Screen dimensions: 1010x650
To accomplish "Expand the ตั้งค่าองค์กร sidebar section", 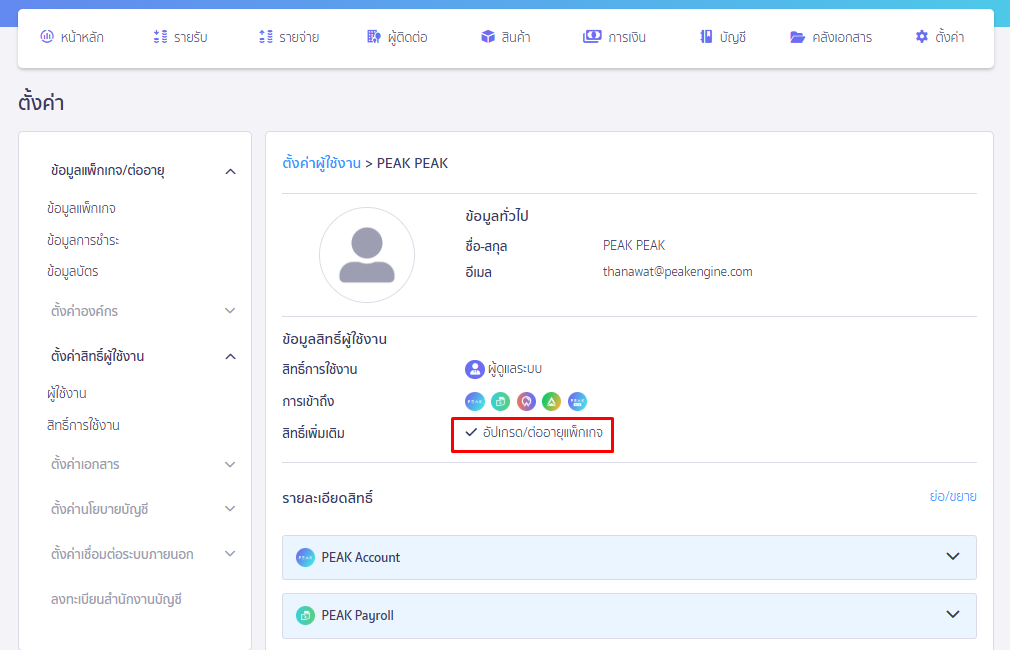I will click(x=230, y=311).
